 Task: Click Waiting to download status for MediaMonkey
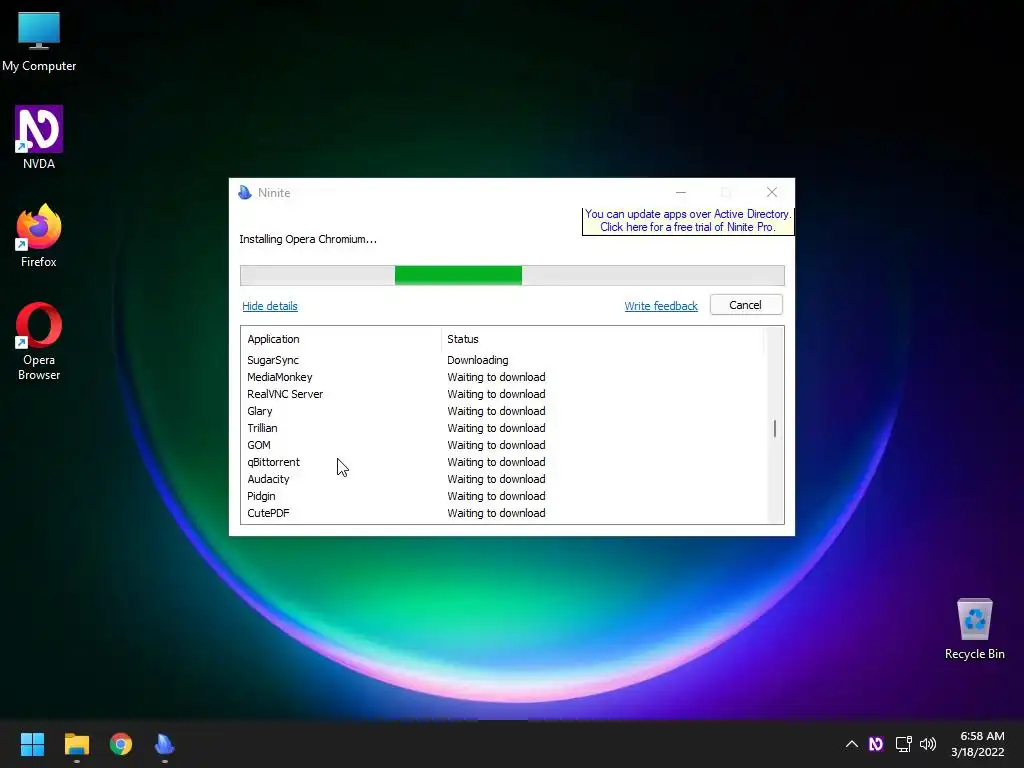[x=496, y=377]
